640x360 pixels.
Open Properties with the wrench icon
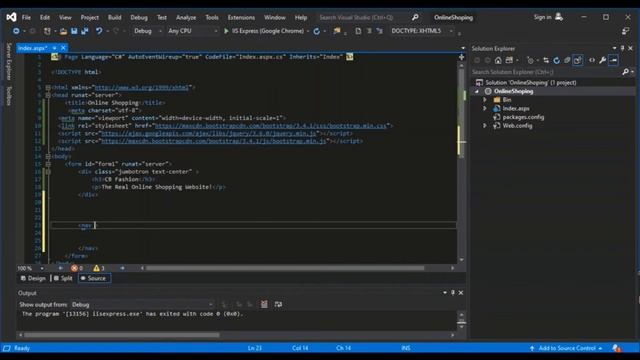(602, 60)
